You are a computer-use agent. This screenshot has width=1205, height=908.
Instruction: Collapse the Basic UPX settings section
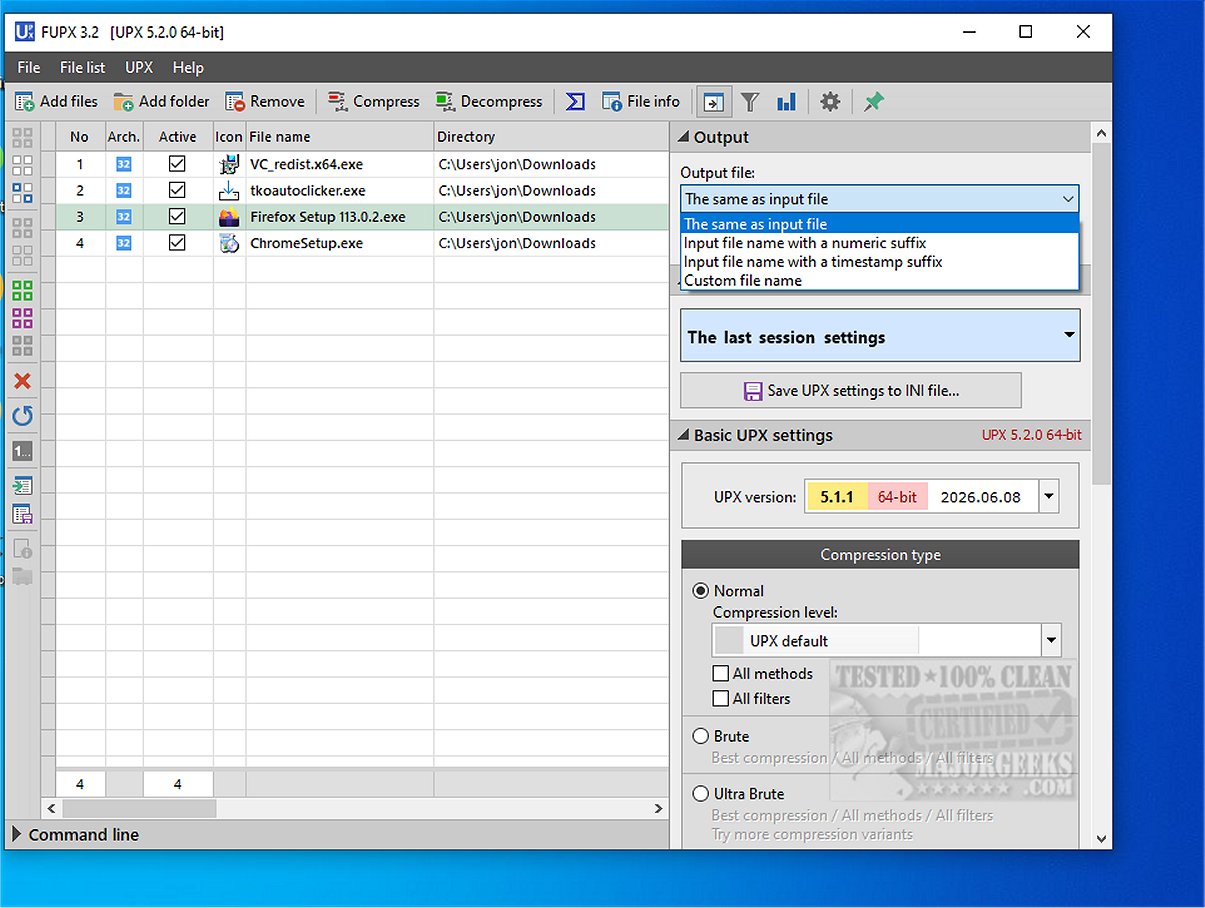click(683, 436)
